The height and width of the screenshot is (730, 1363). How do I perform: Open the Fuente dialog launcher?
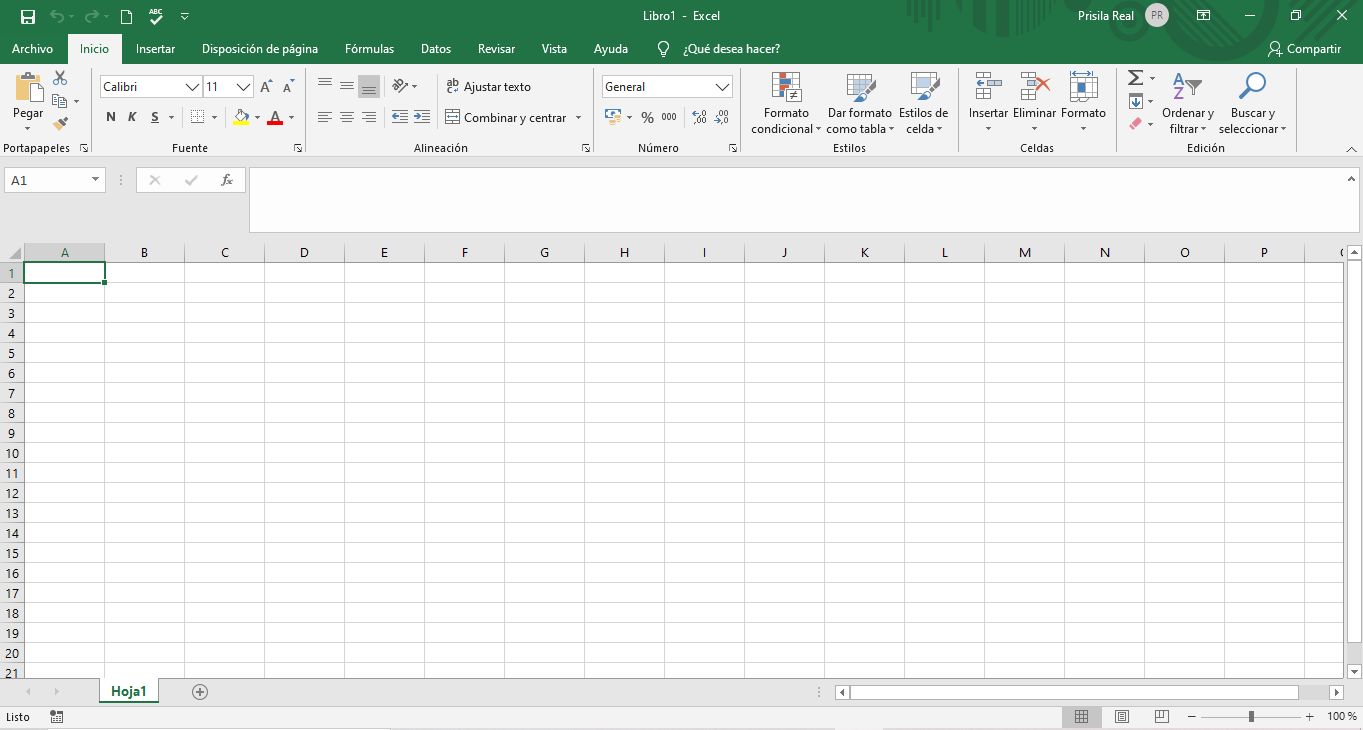click(x=297, y=147)
